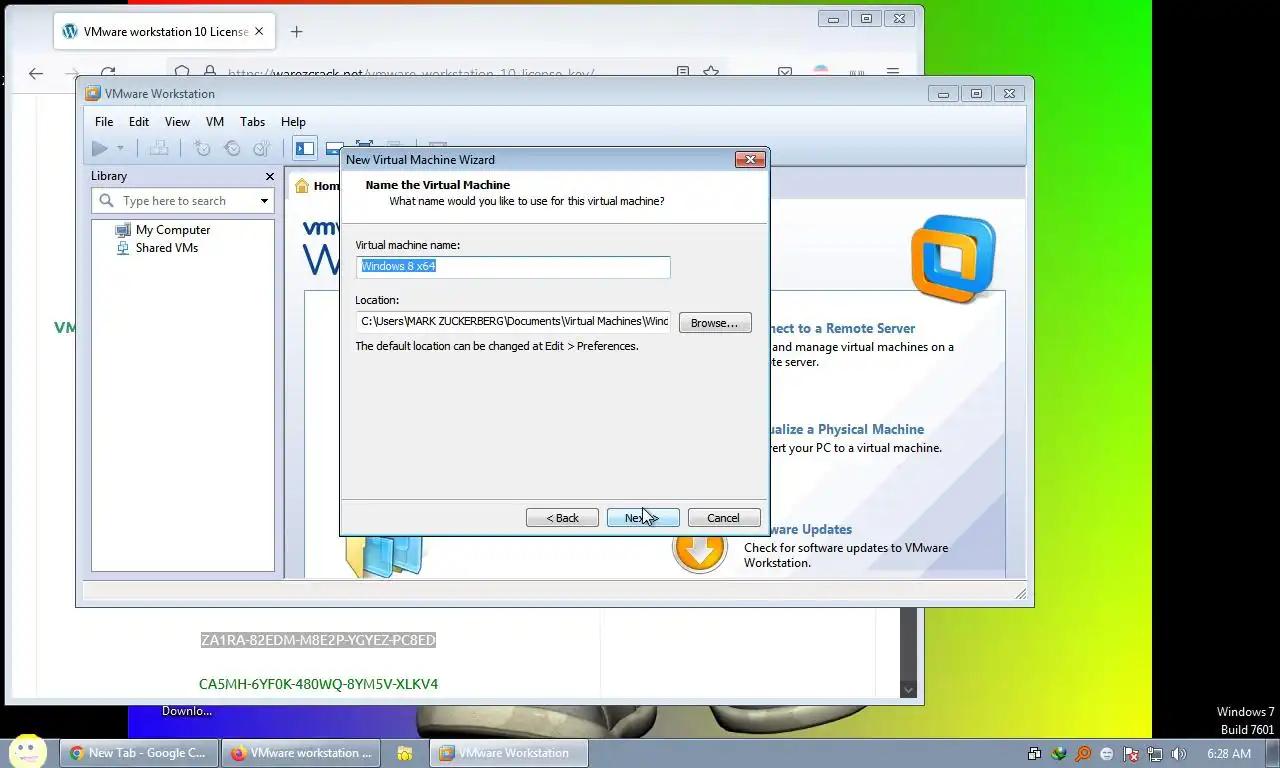The image size is (1280, 768).
Task: Open the Firefox hamburger menu
Action: pyautogui.click(x=892, y=73)
